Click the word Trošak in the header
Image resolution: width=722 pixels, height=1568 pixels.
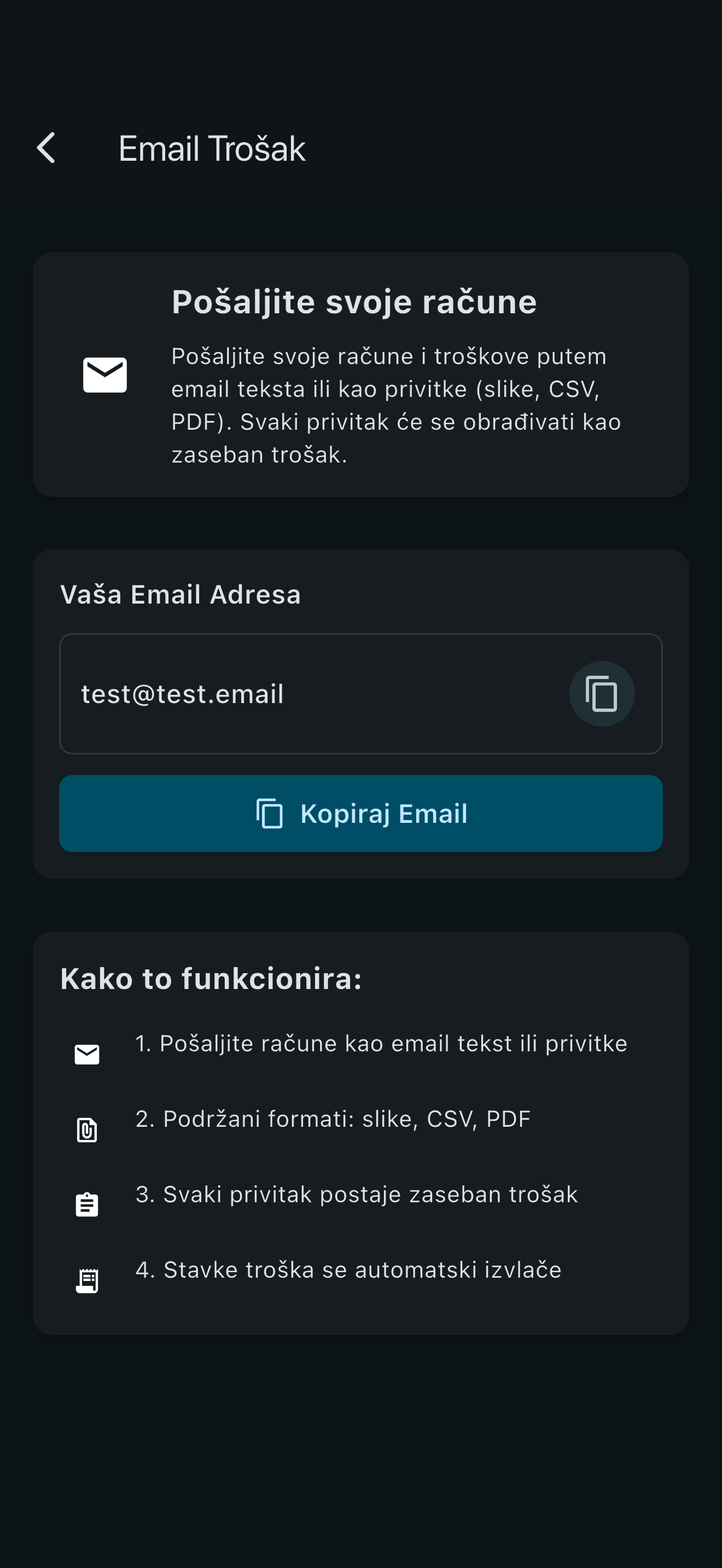pyautogui.click(x=257, y=149)
